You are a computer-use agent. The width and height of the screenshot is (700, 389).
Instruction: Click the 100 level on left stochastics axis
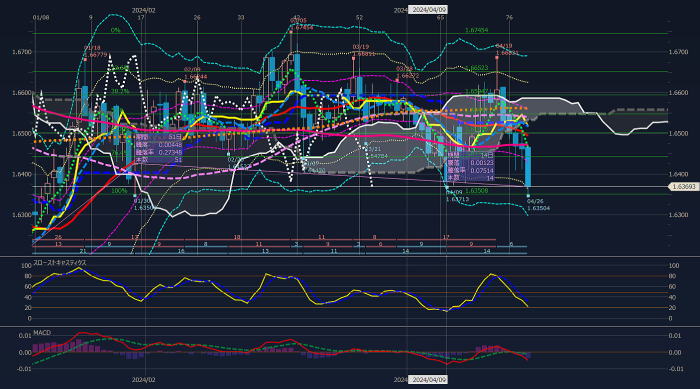pos(26,266)
